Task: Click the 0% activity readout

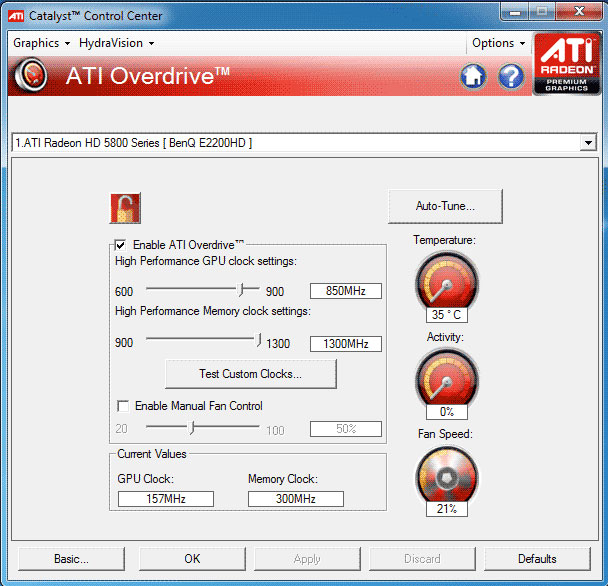Action: click(447, 411)
